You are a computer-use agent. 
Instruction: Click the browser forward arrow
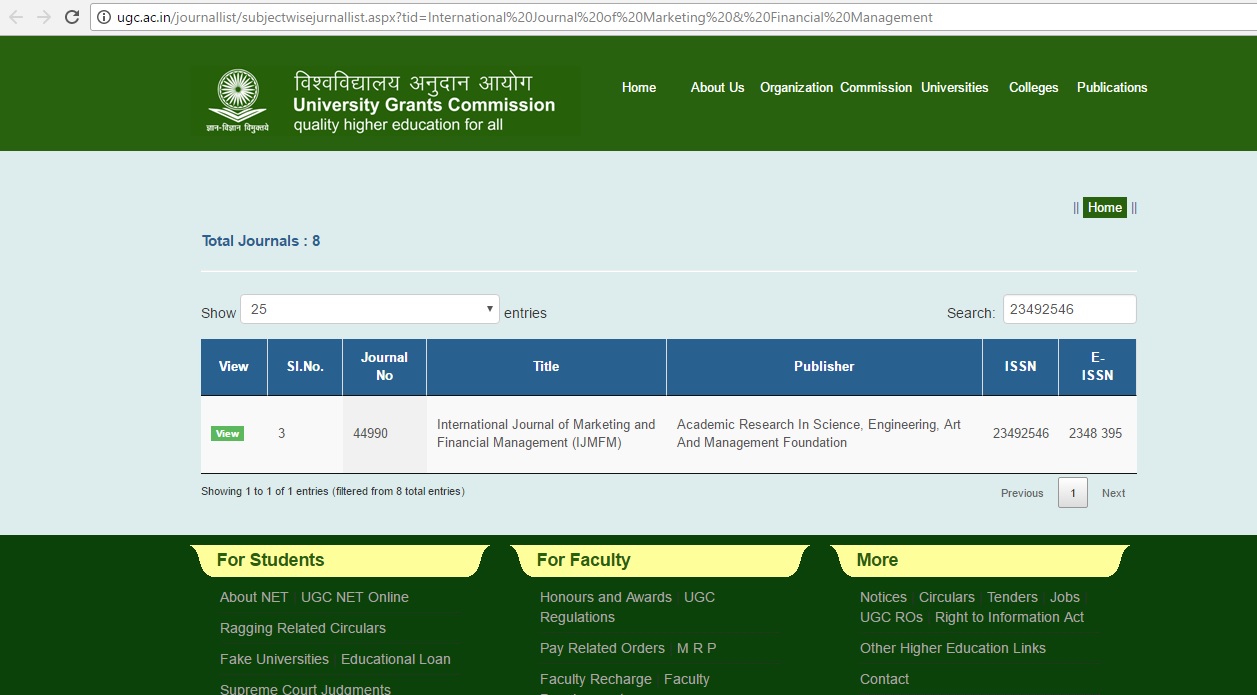point(44,17)
